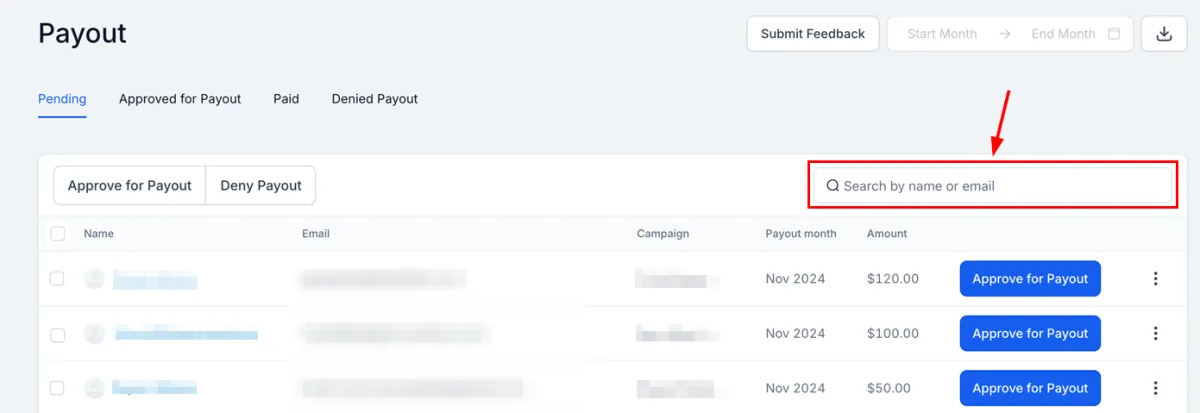Switch to the Paid tab
Image resolution: width=1200 pixels, height=413 pixels.
[286, 99]
